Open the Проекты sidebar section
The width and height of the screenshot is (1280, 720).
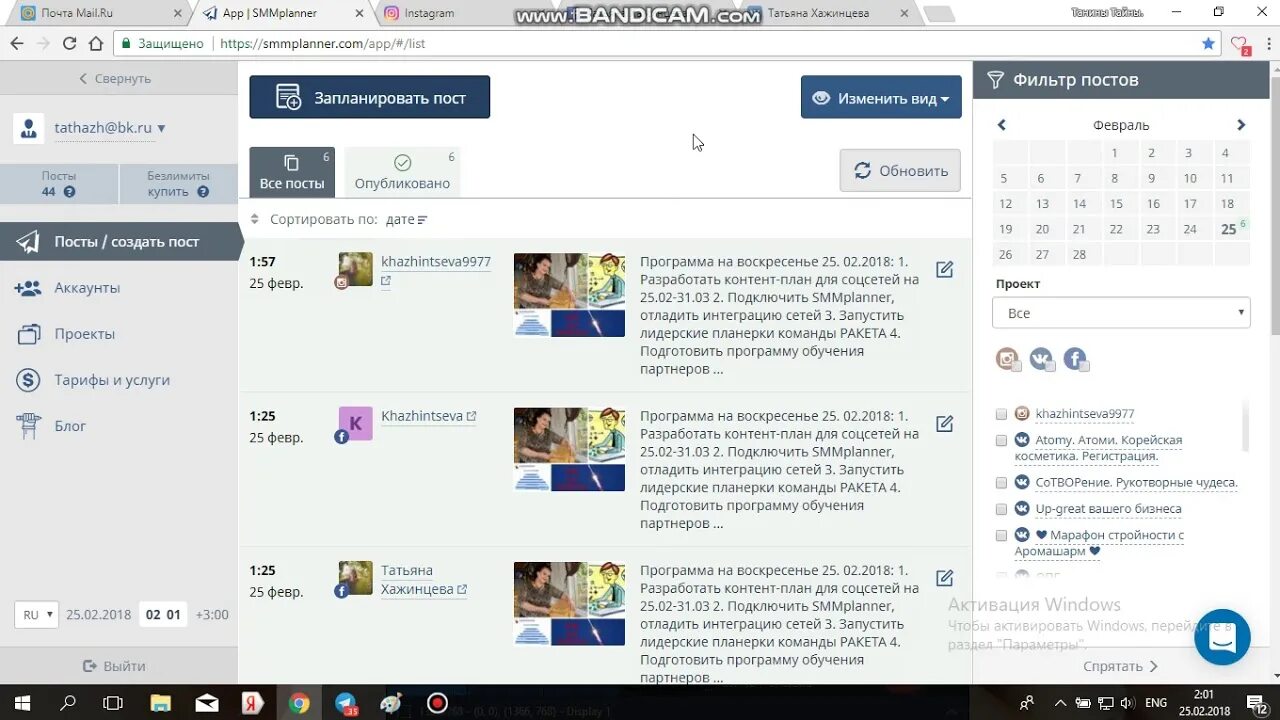[82, 333]
